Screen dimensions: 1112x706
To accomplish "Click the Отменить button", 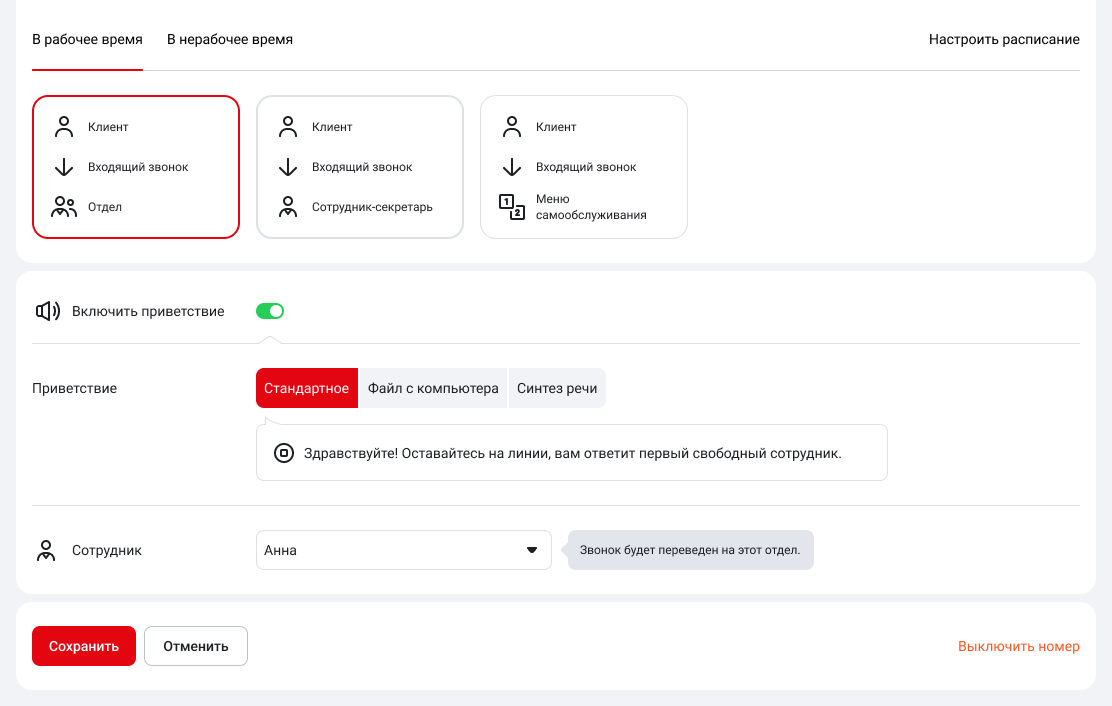I will point(196,646).
